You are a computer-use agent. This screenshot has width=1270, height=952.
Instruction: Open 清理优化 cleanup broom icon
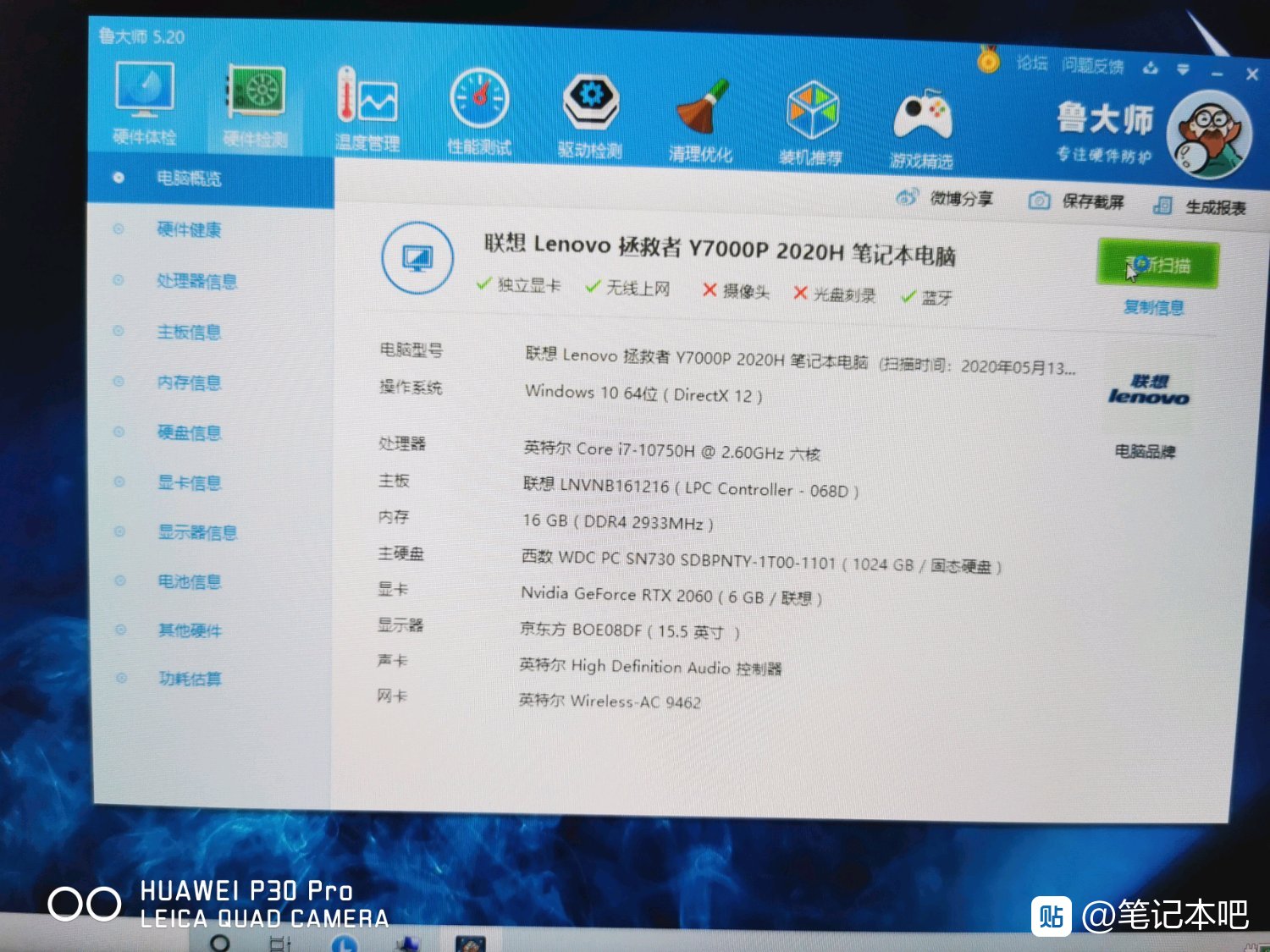[701, 119]
